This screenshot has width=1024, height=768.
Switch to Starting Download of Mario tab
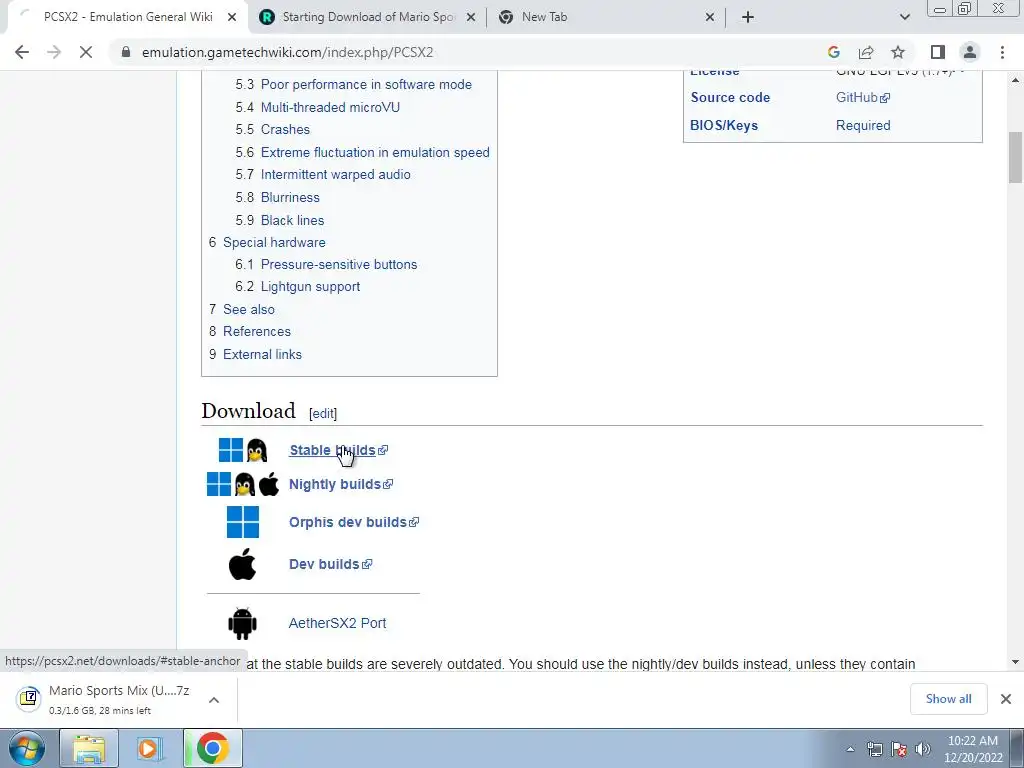coord(369,17)
